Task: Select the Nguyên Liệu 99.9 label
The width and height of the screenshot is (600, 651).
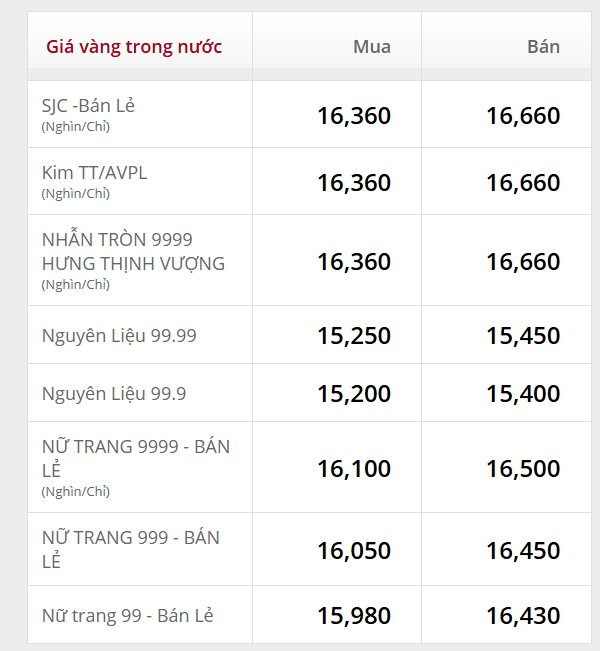Action: point(114,394)
